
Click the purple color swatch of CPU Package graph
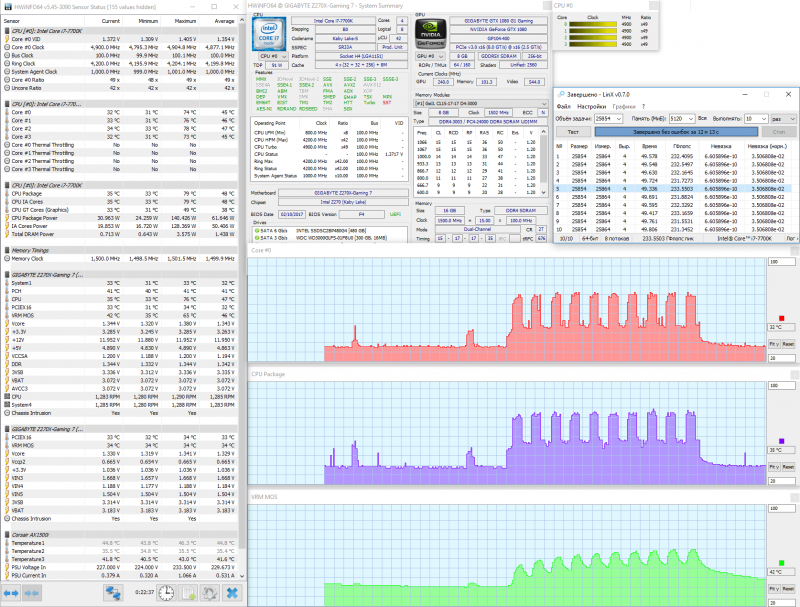(x=781, y=441)
